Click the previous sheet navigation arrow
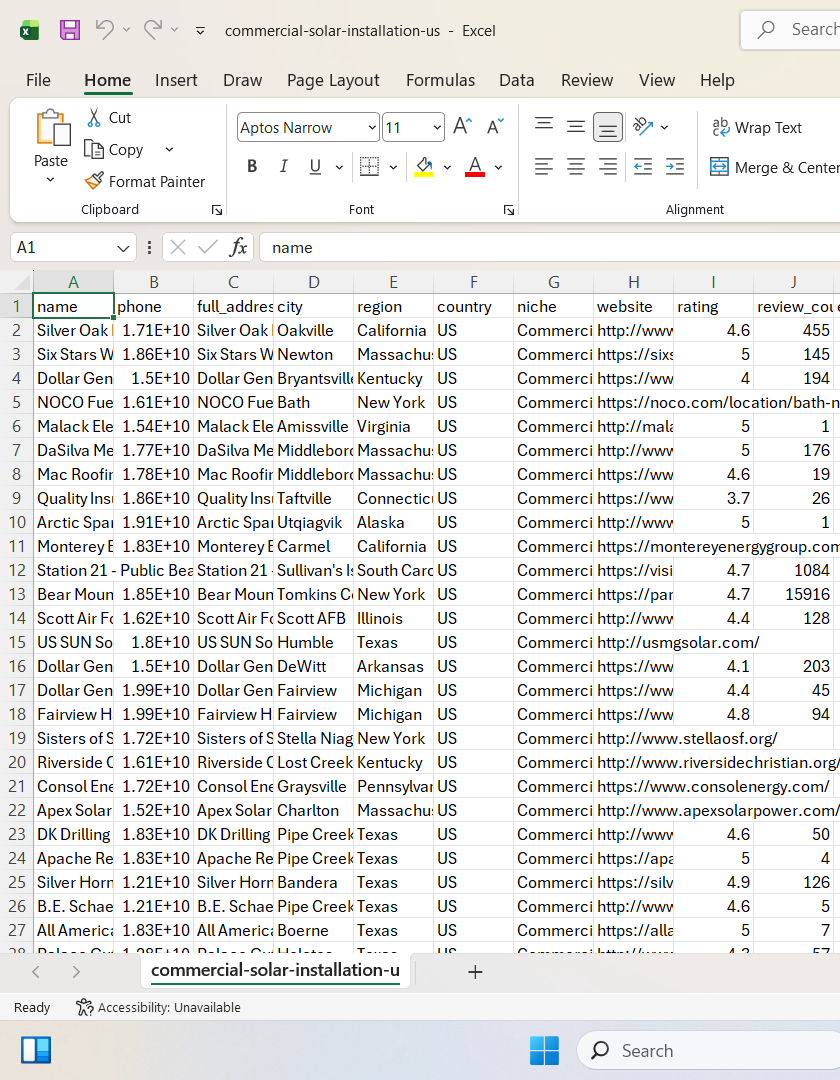Viewport: 840px width, 1080px height. 36,972
